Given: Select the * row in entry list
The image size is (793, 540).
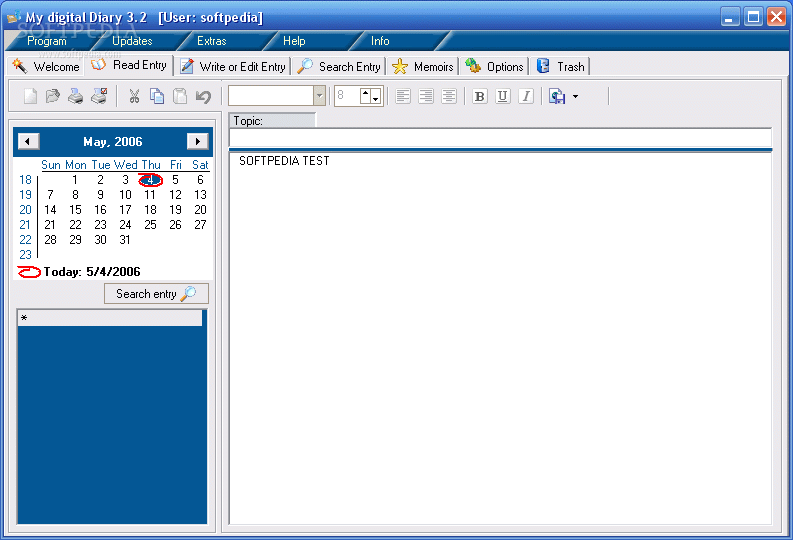Looking at the screenshot, I should click(x=110, y=318).
